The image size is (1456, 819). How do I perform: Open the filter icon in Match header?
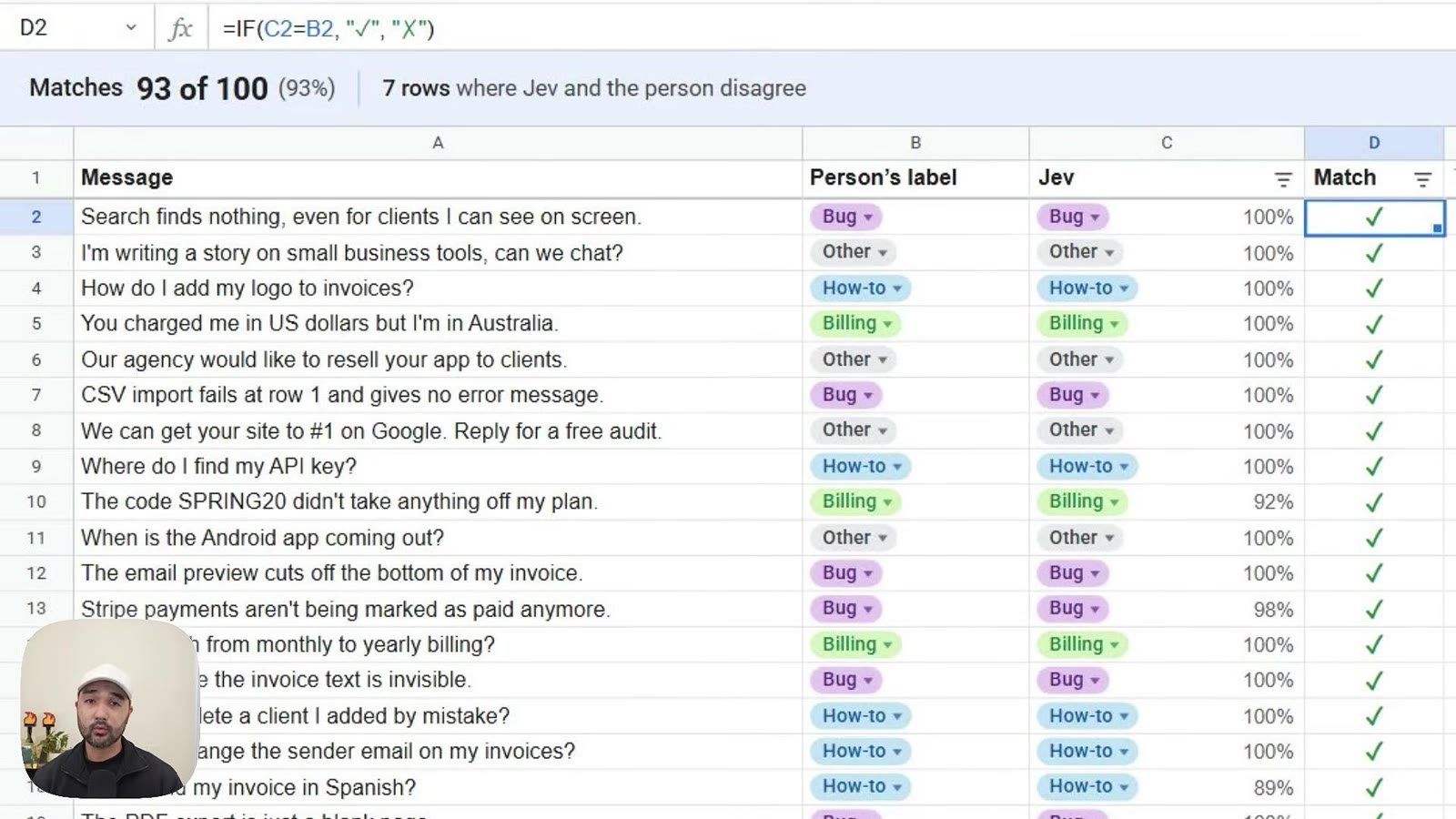click(1422, 179)
